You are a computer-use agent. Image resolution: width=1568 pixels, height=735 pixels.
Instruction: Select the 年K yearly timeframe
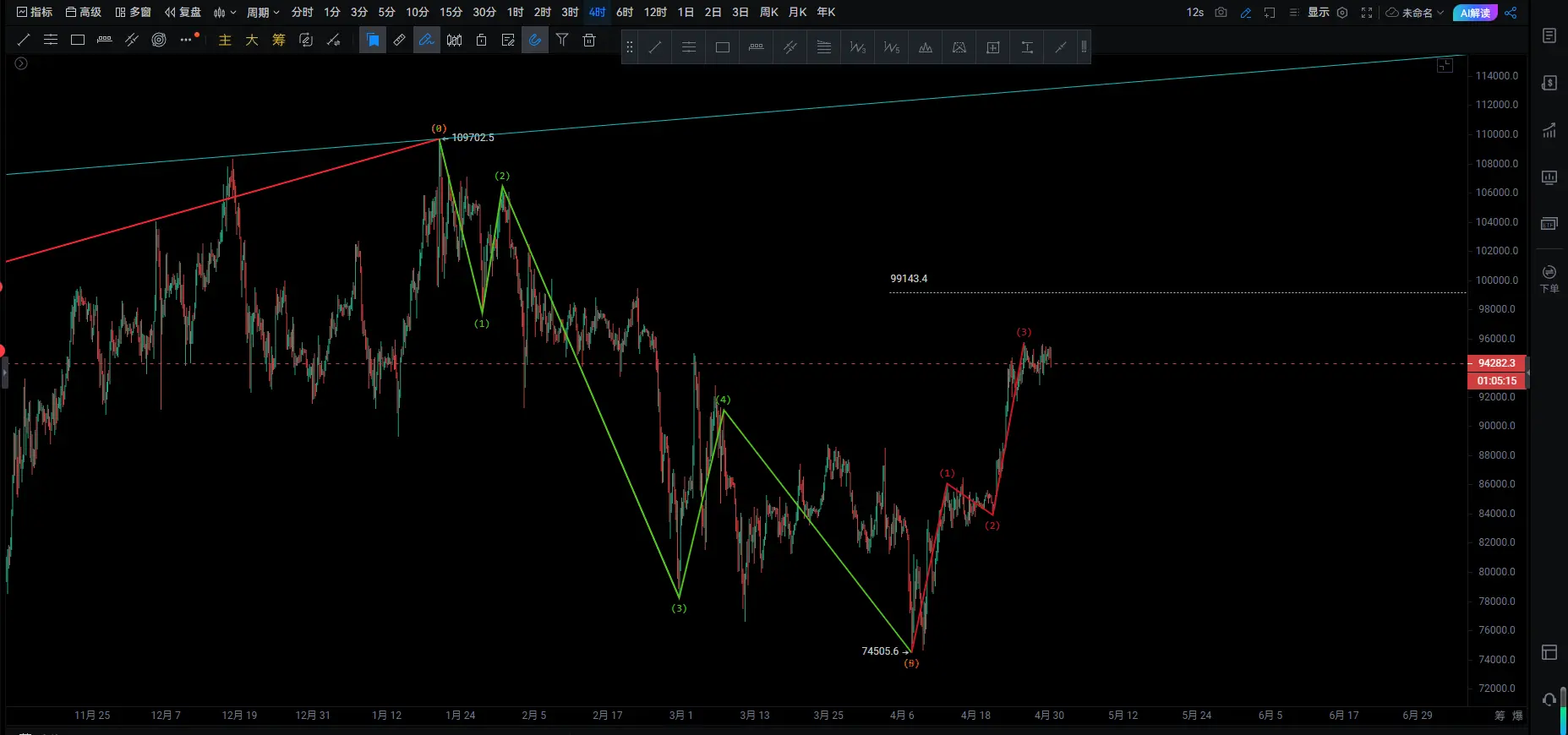click(826, 12)
